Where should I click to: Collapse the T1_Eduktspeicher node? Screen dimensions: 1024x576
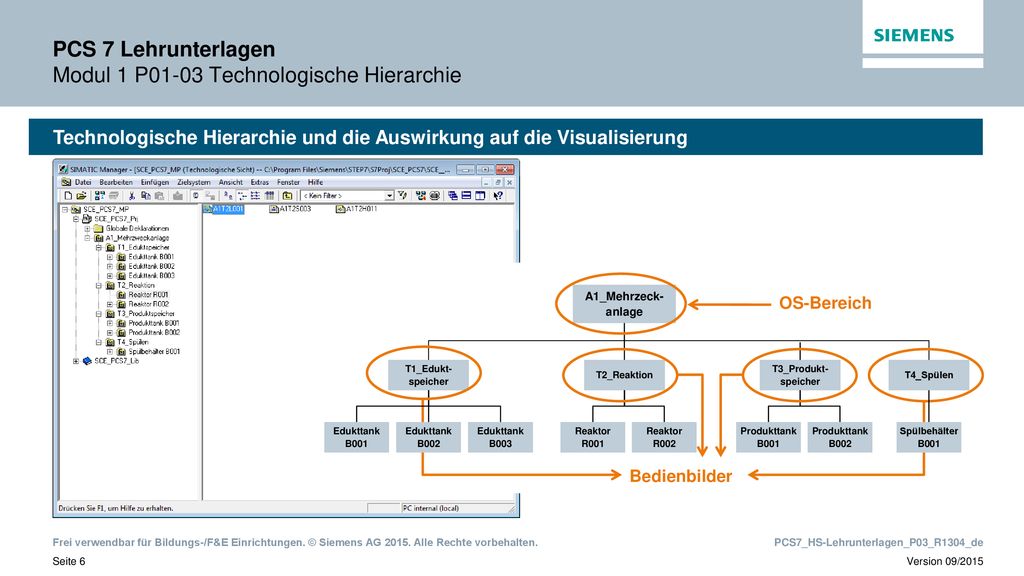pos(99,248)
